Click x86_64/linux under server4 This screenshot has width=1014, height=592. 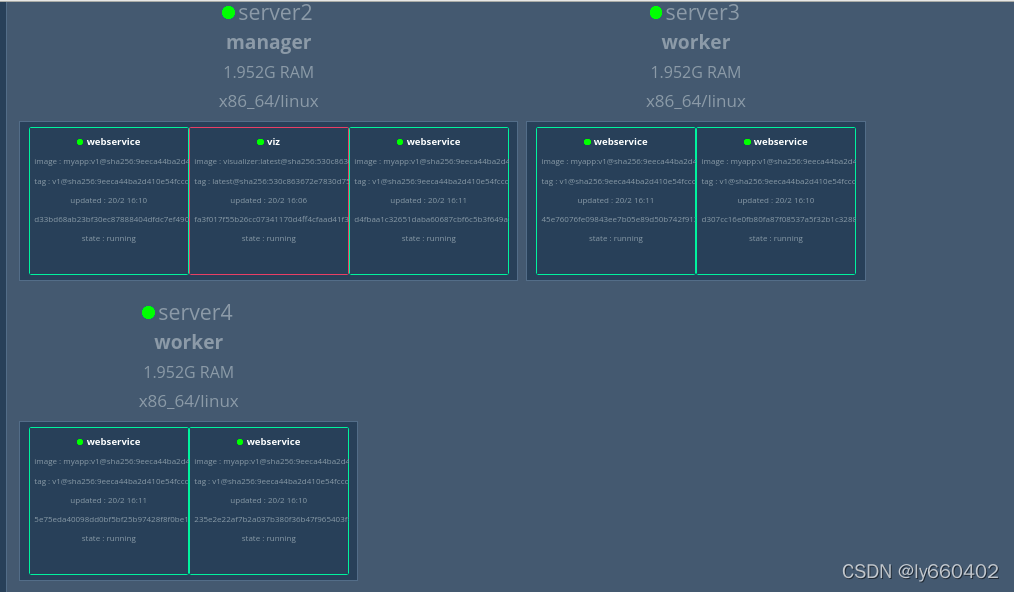(x=189, y=401)
